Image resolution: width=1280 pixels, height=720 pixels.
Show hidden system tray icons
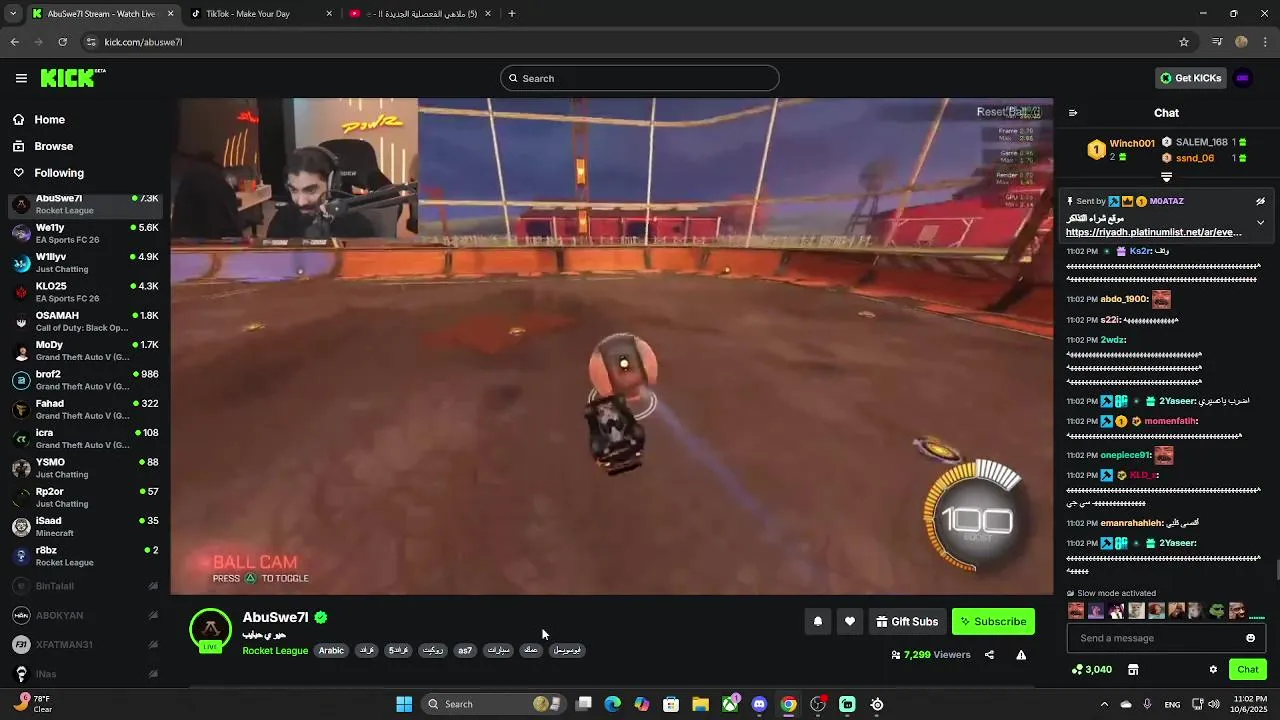[x=1104, y=704]
